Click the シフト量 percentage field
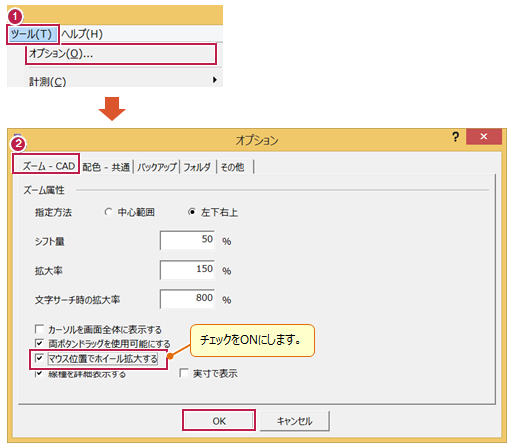This screenshot has width=512, height=447. [x=187, y=240]
